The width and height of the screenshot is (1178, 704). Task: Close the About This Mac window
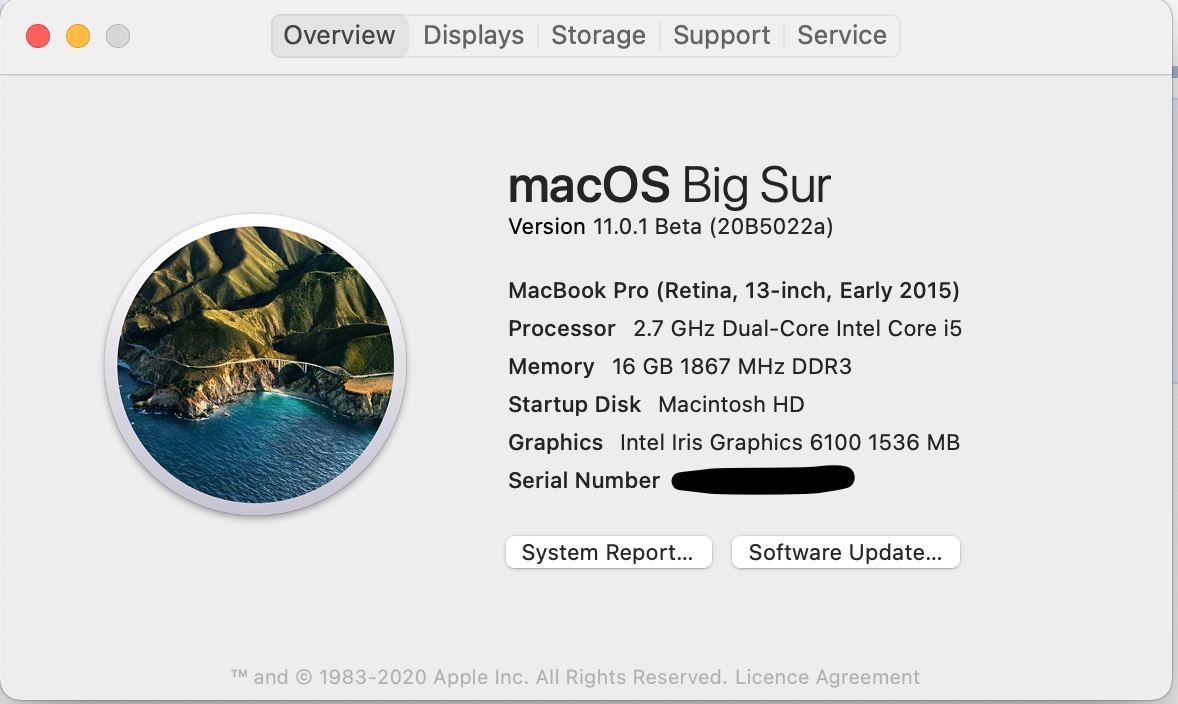(x=38, y=37)
